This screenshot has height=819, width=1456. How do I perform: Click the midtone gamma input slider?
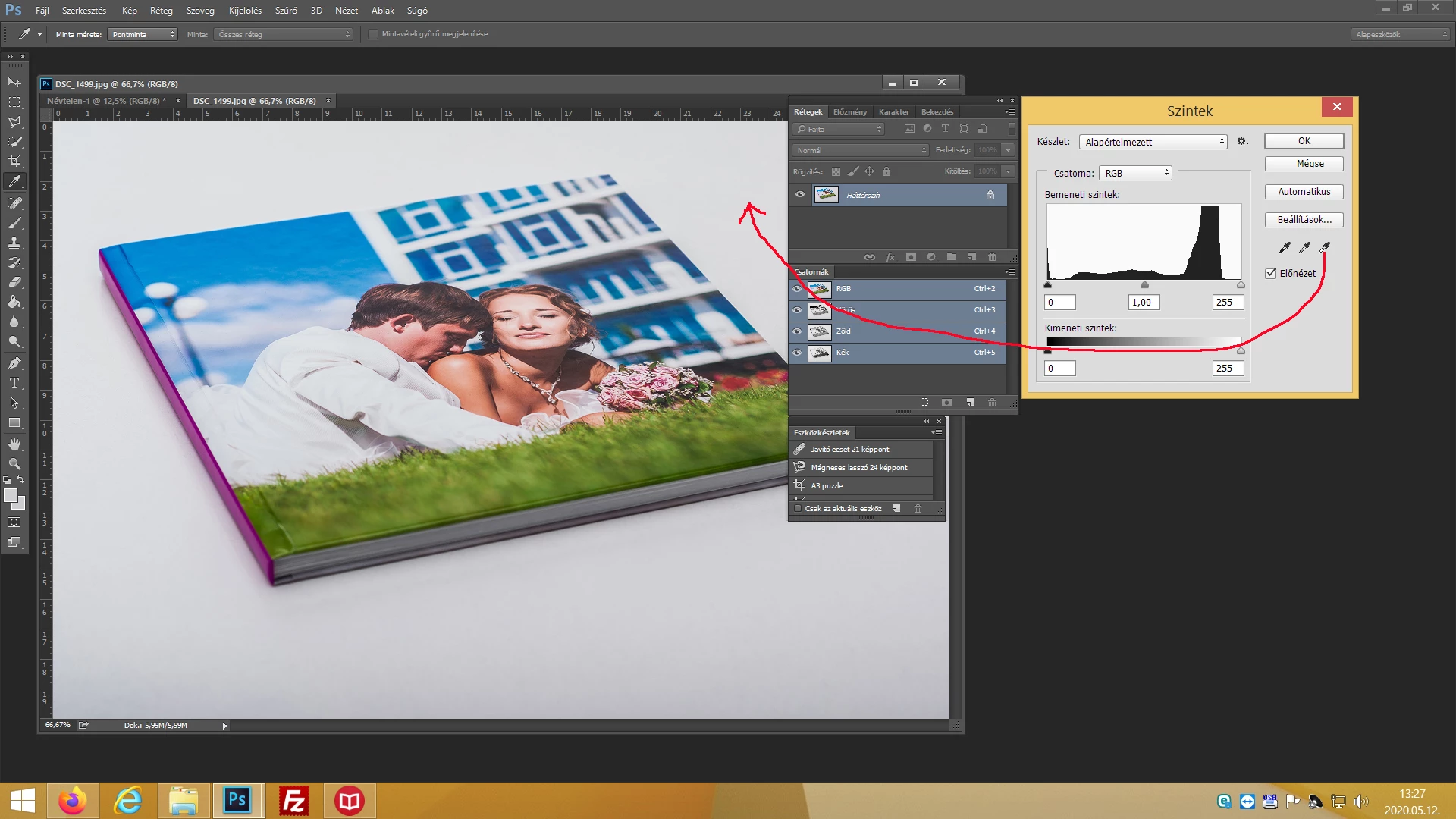[1144, 285]
